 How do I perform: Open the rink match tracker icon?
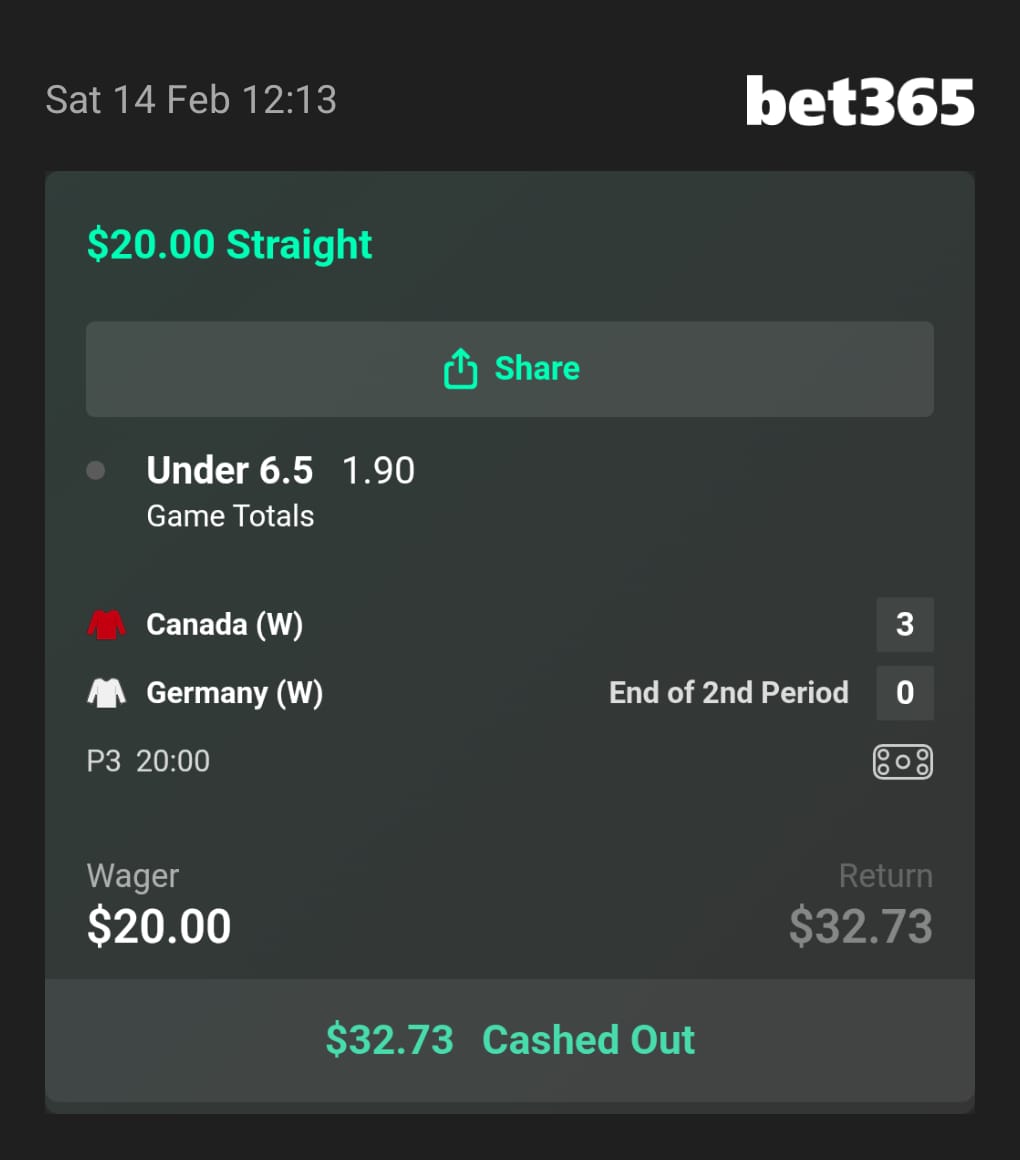tap(902, 762)
